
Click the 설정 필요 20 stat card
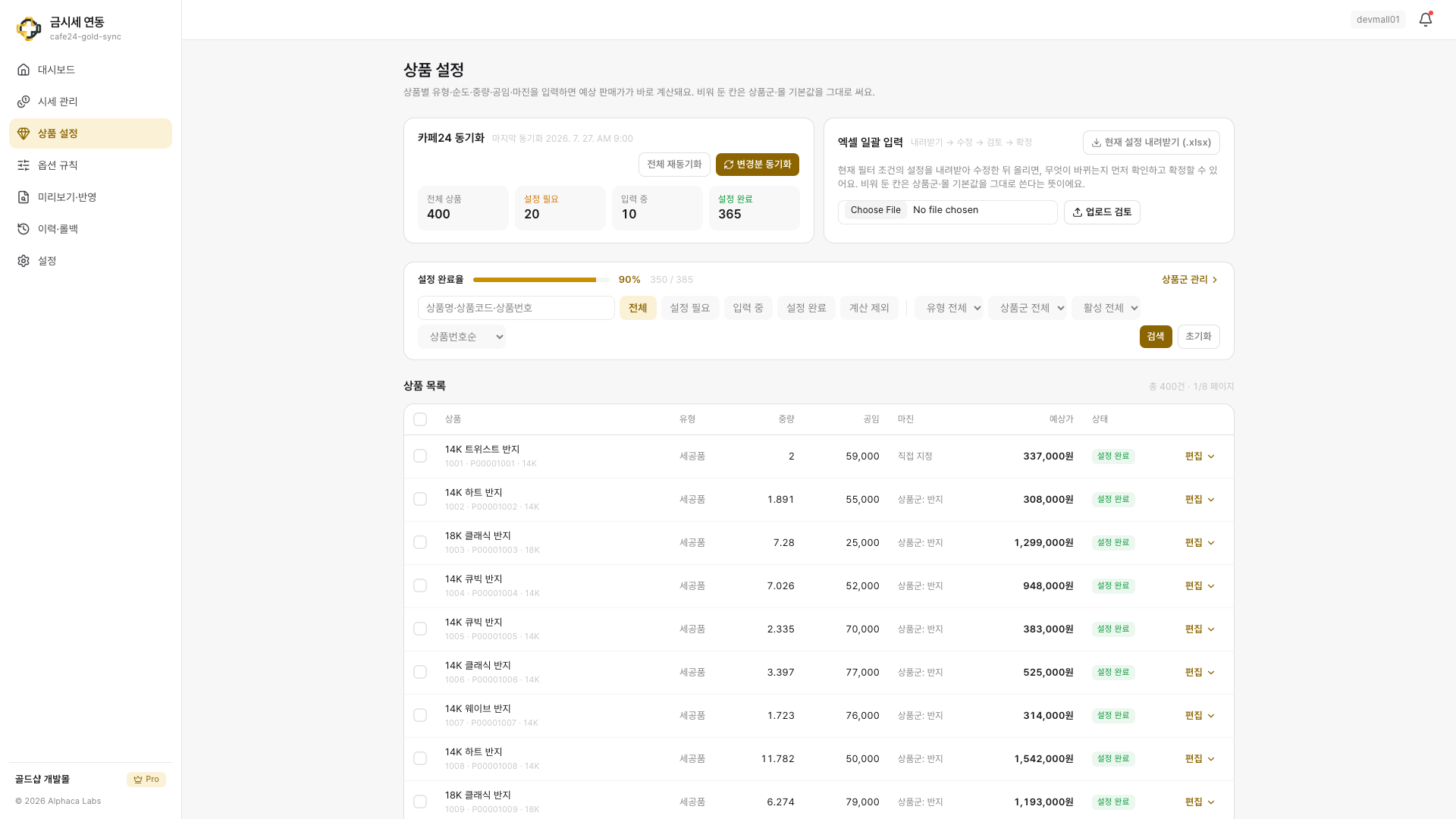pos(560,208)
